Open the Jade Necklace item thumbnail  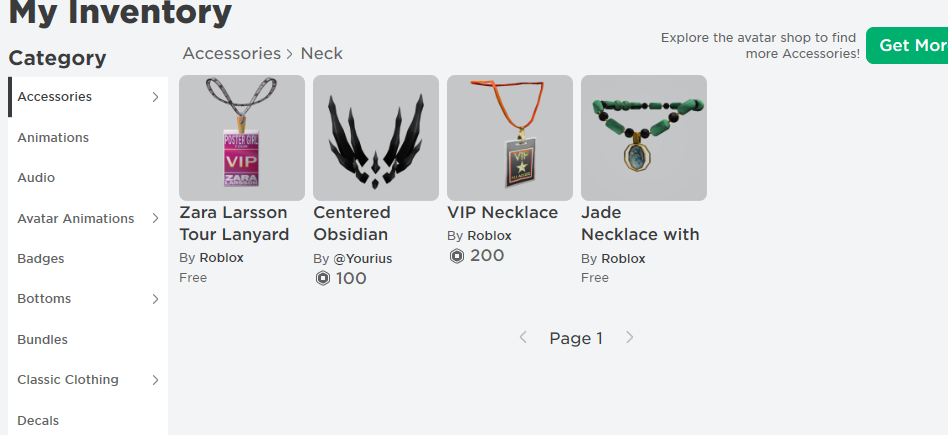coord(644,138)
